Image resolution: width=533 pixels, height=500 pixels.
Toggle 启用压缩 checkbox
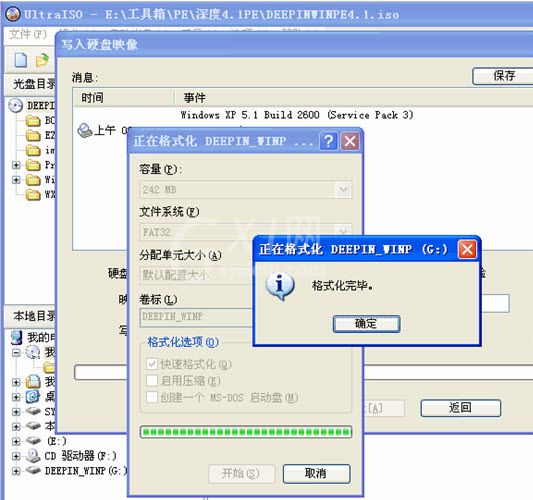(x=152, y=381)
